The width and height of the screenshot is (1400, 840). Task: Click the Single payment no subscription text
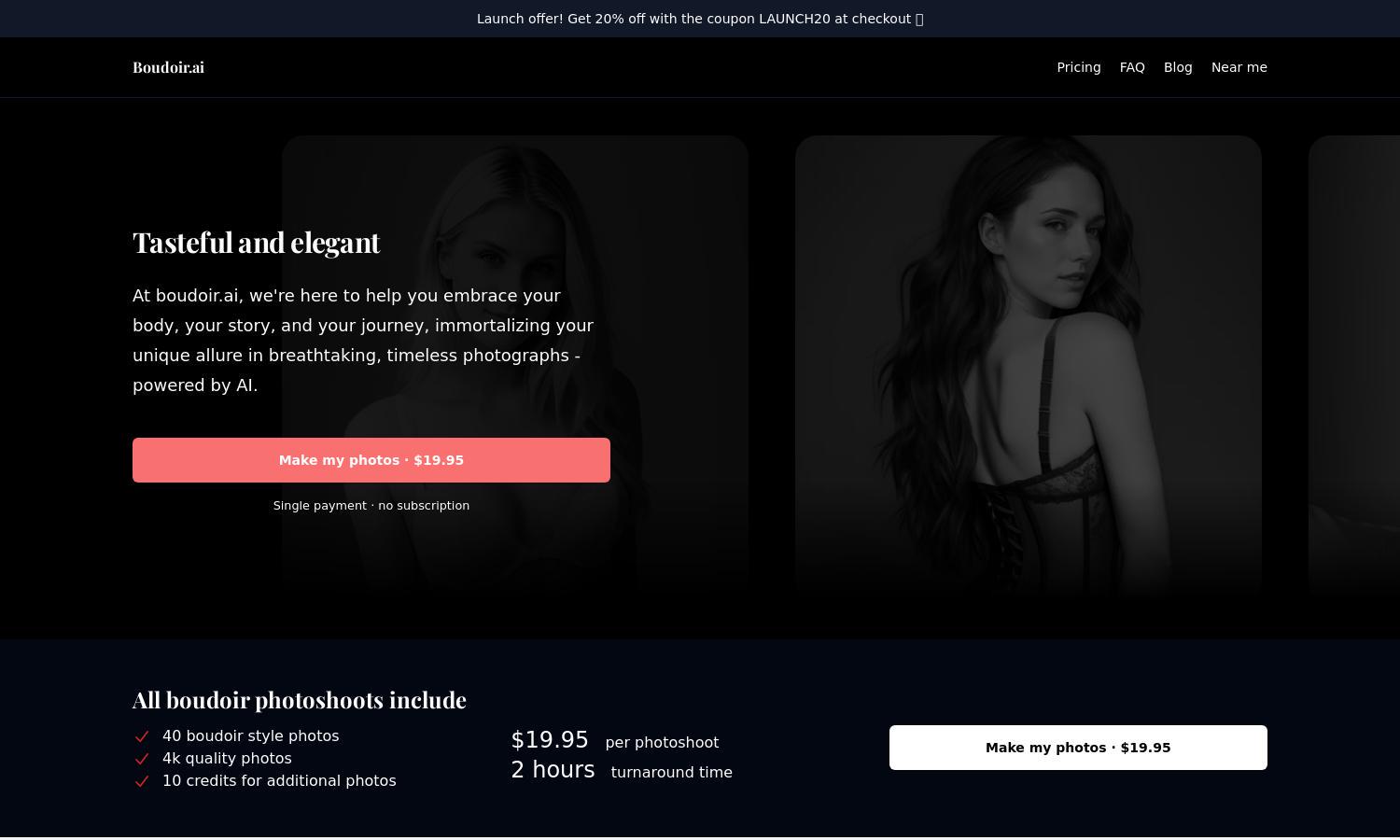[371, 505]
